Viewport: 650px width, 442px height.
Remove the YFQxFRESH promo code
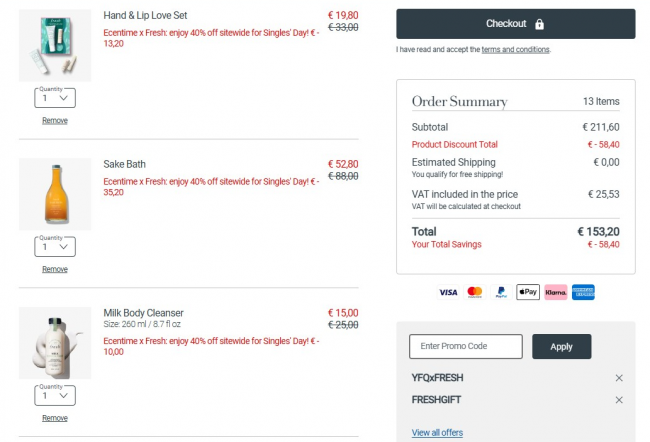tap(619, 378)
